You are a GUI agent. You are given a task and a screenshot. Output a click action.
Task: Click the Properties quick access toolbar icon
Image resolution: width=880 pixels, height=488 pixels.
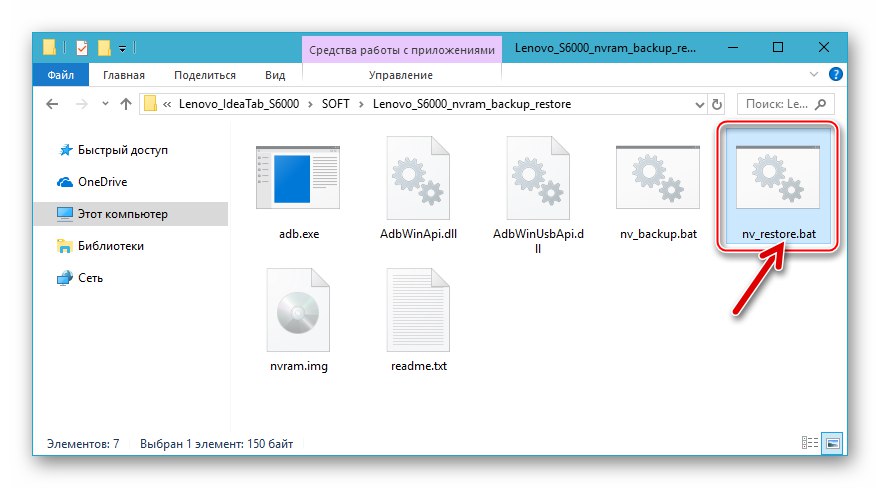82,48
